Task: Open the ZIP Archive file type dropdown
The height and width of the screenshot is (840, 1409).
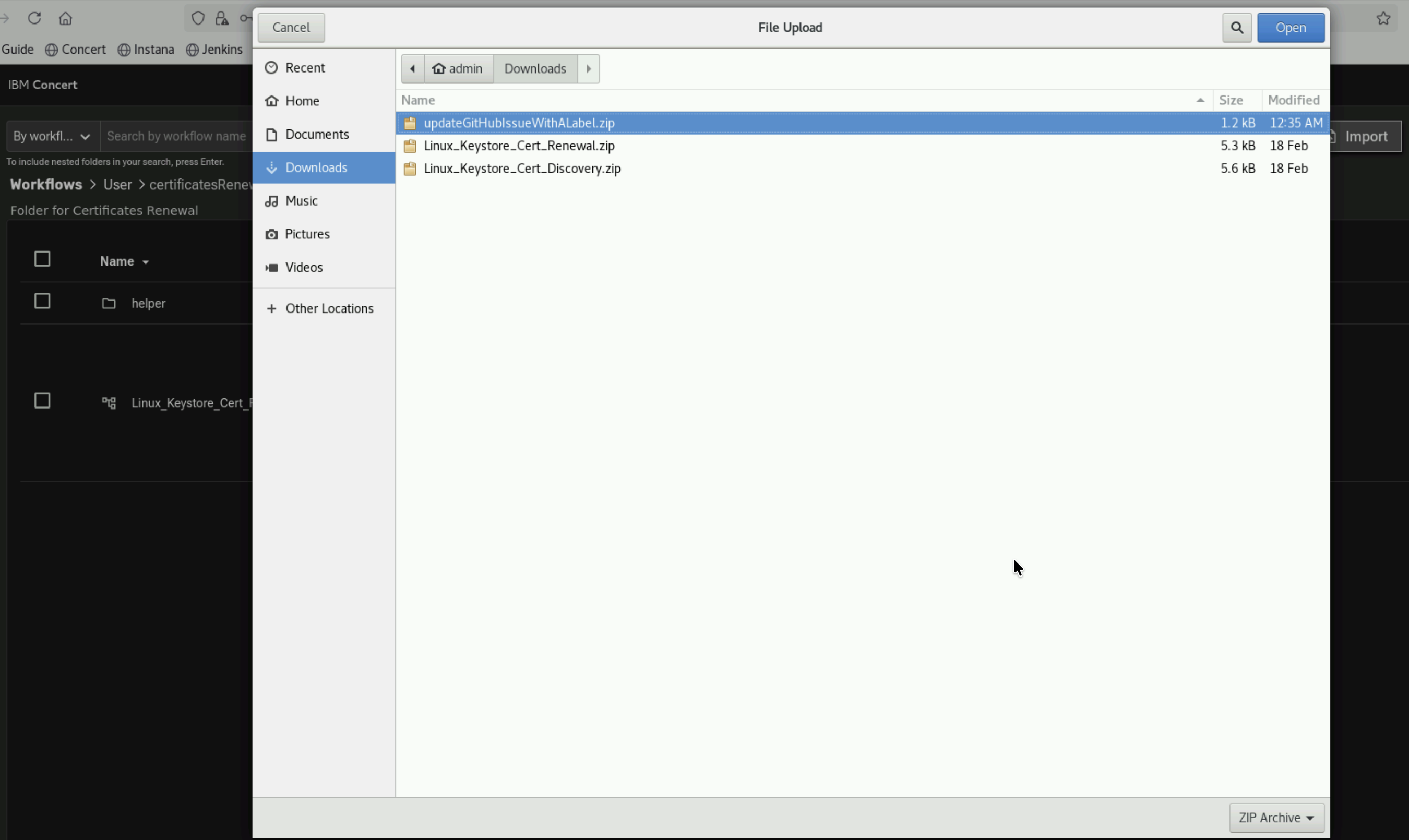Action: tap(1276, 818)
